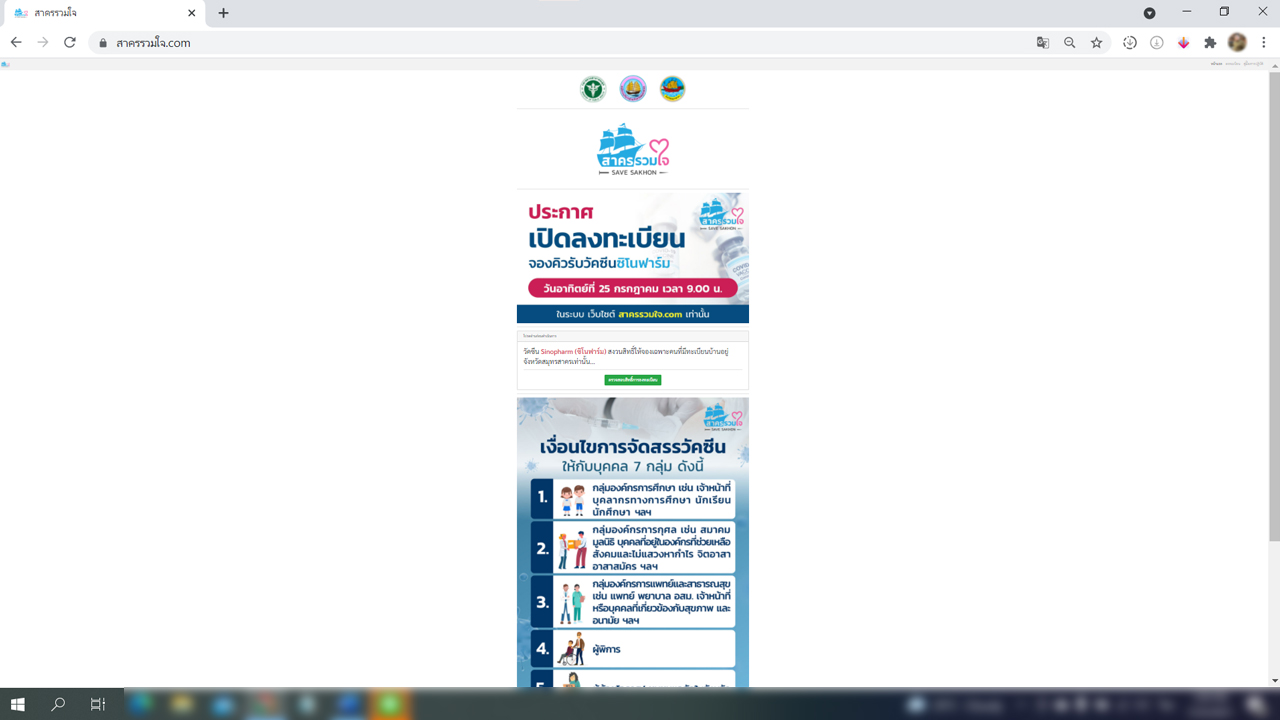The image size is (1280, 720).
Task: Open the Sinopharm registration announcement banner
Action: pos(633,258)
